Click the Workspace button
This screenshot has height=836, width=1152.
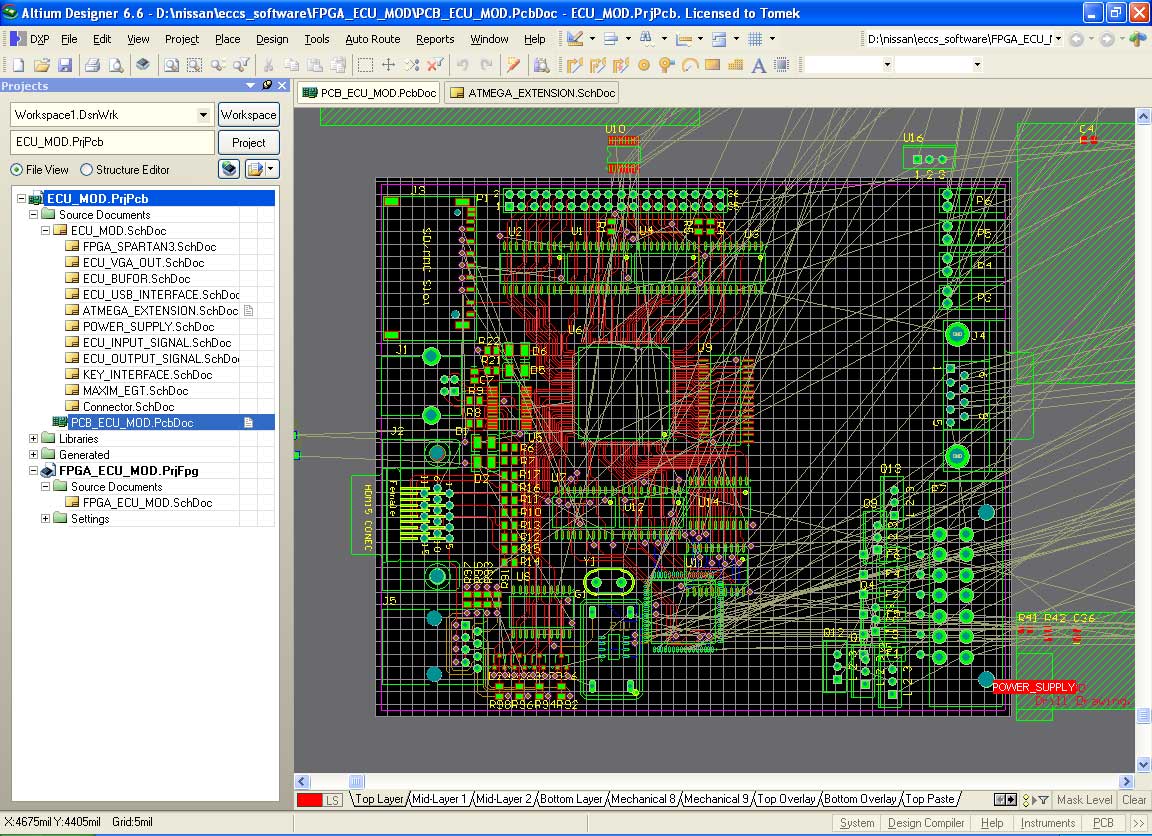click(248, 115)
